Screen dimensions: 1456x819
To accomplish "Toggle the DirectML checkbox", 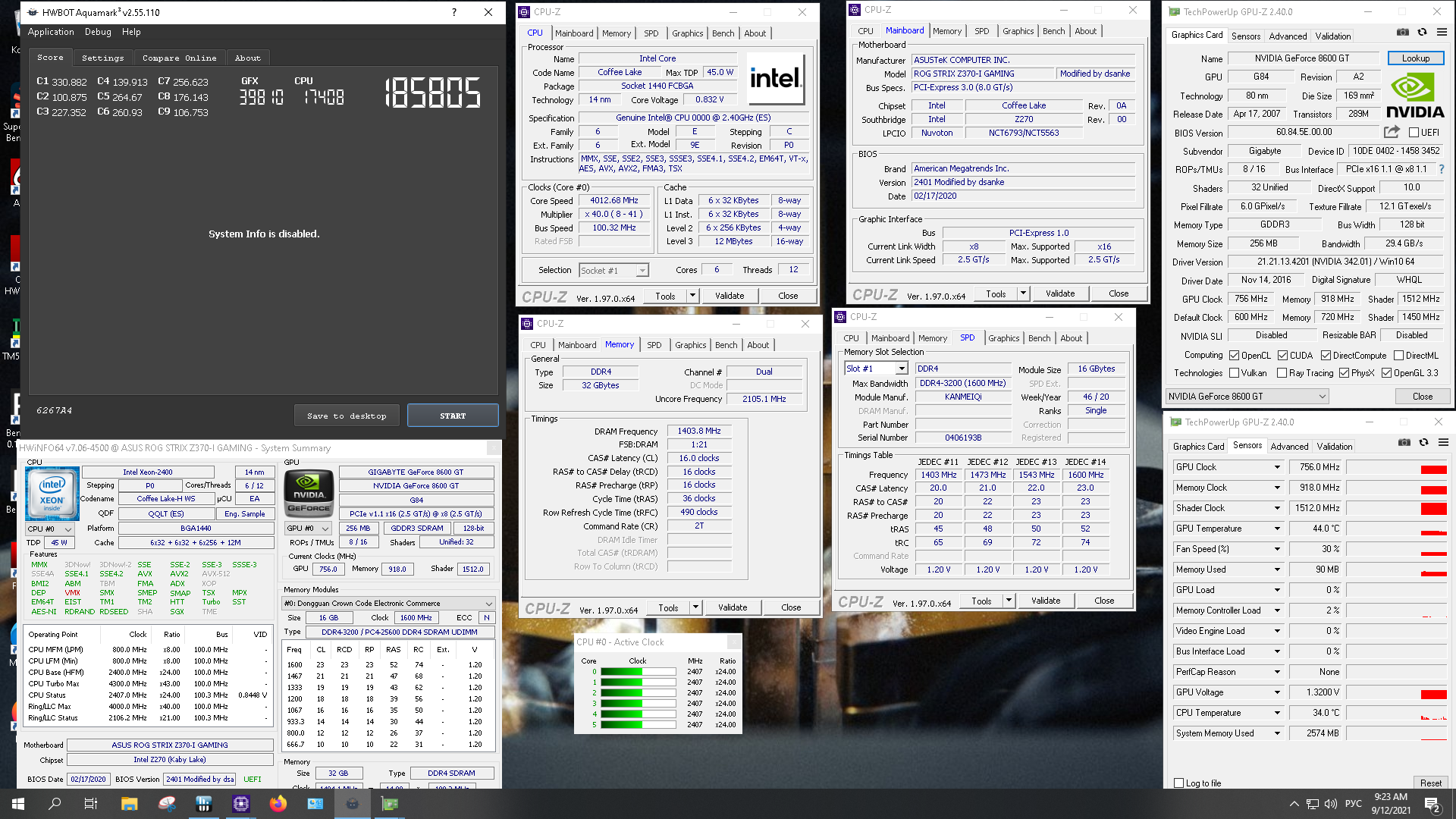I will [1398, 356].
